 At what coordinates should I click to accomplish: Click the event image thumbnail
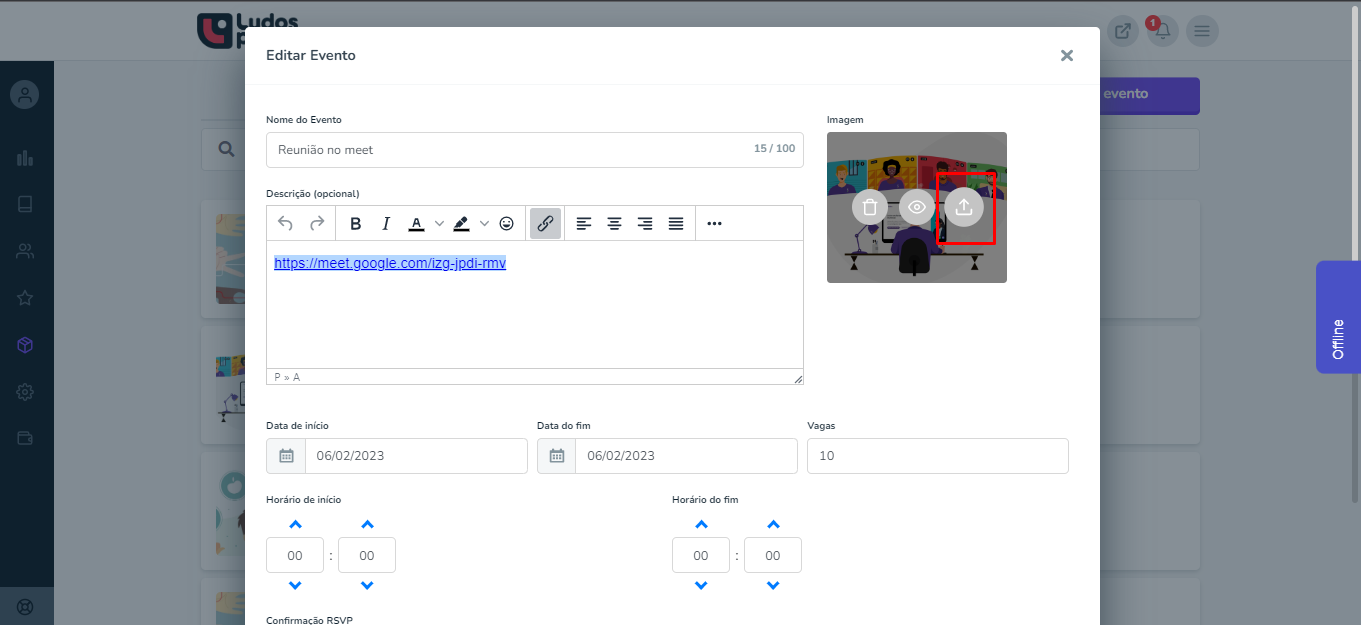click(x=917, y=207)
